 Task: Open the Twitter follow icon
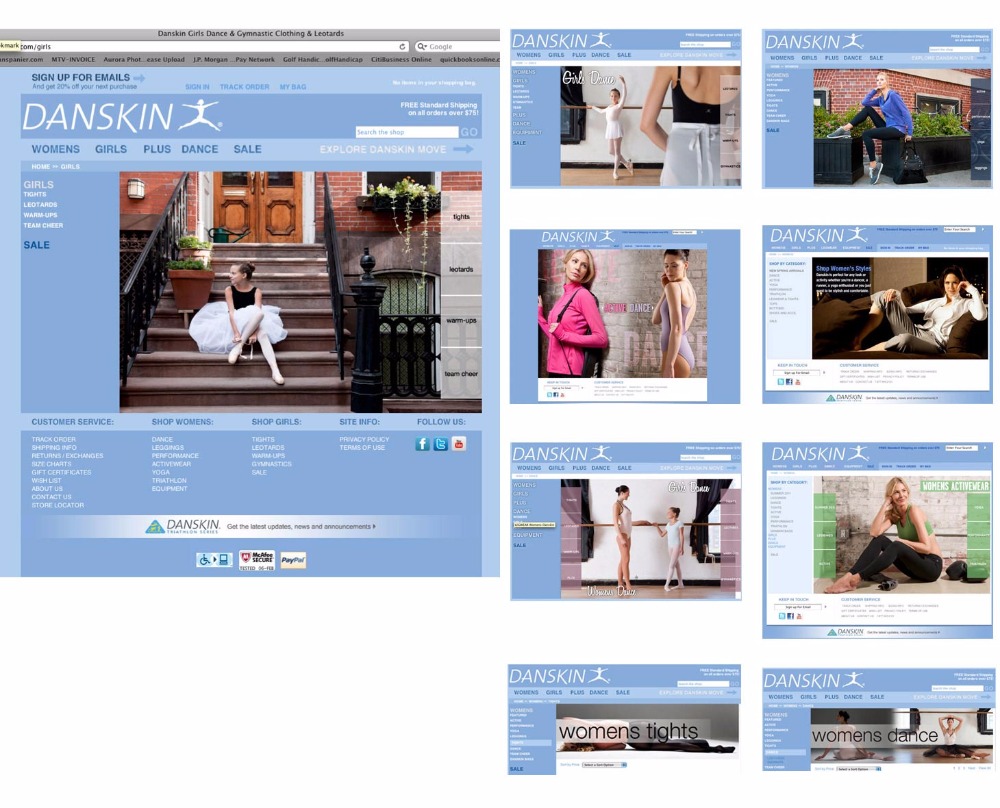(x=441, y=444)
